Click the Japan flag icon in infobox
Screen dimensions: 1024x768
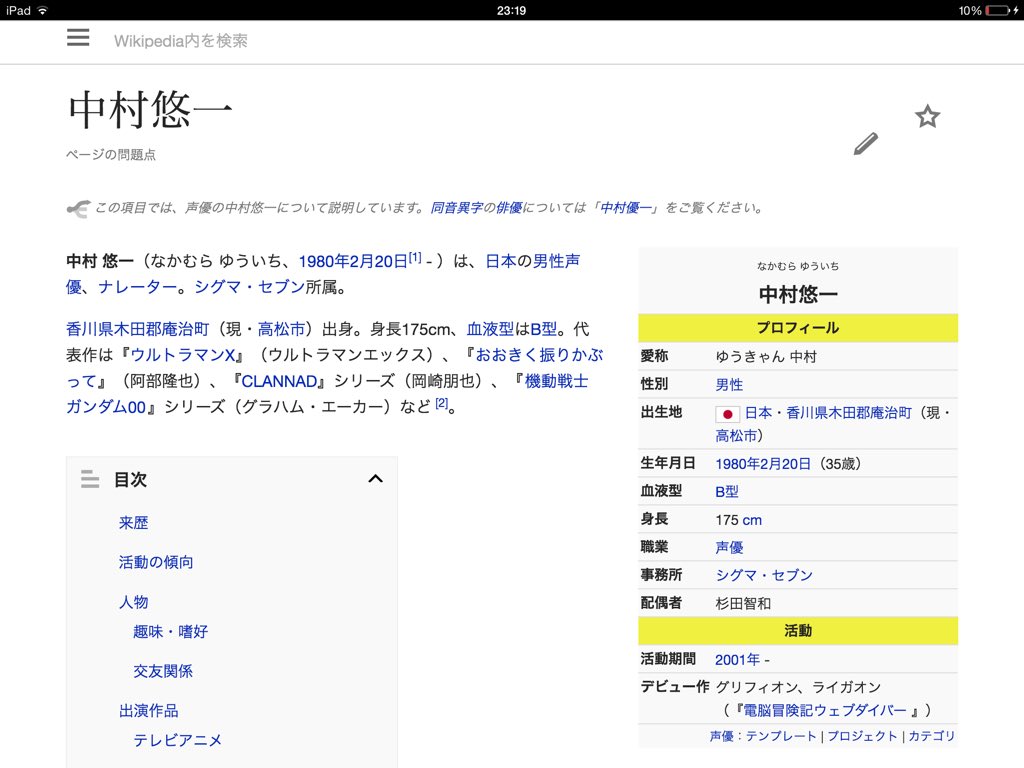(x=727, y=414)
